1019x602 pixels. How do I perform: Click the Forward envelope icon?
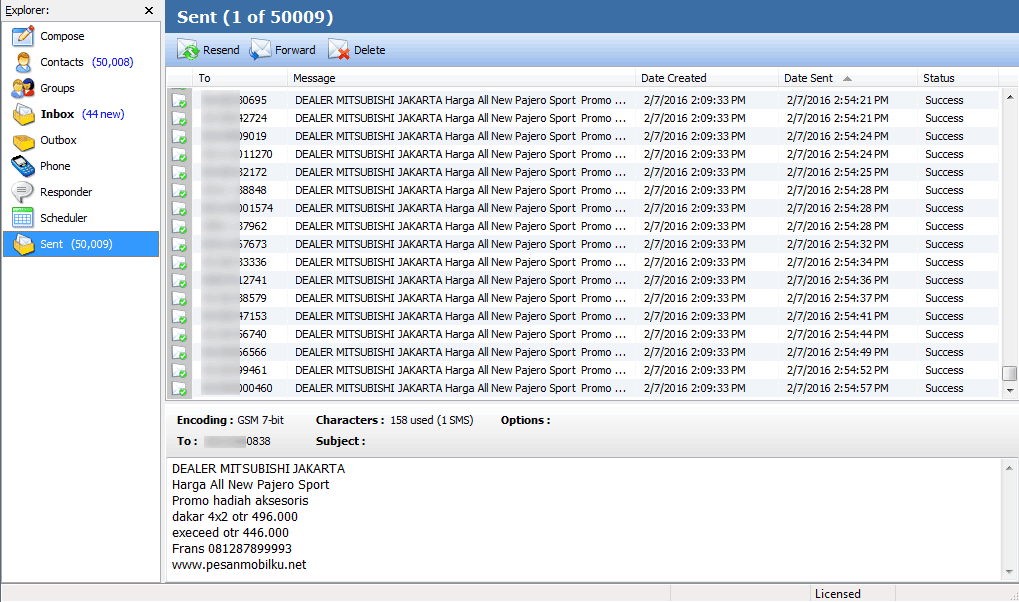pos(260,49)
